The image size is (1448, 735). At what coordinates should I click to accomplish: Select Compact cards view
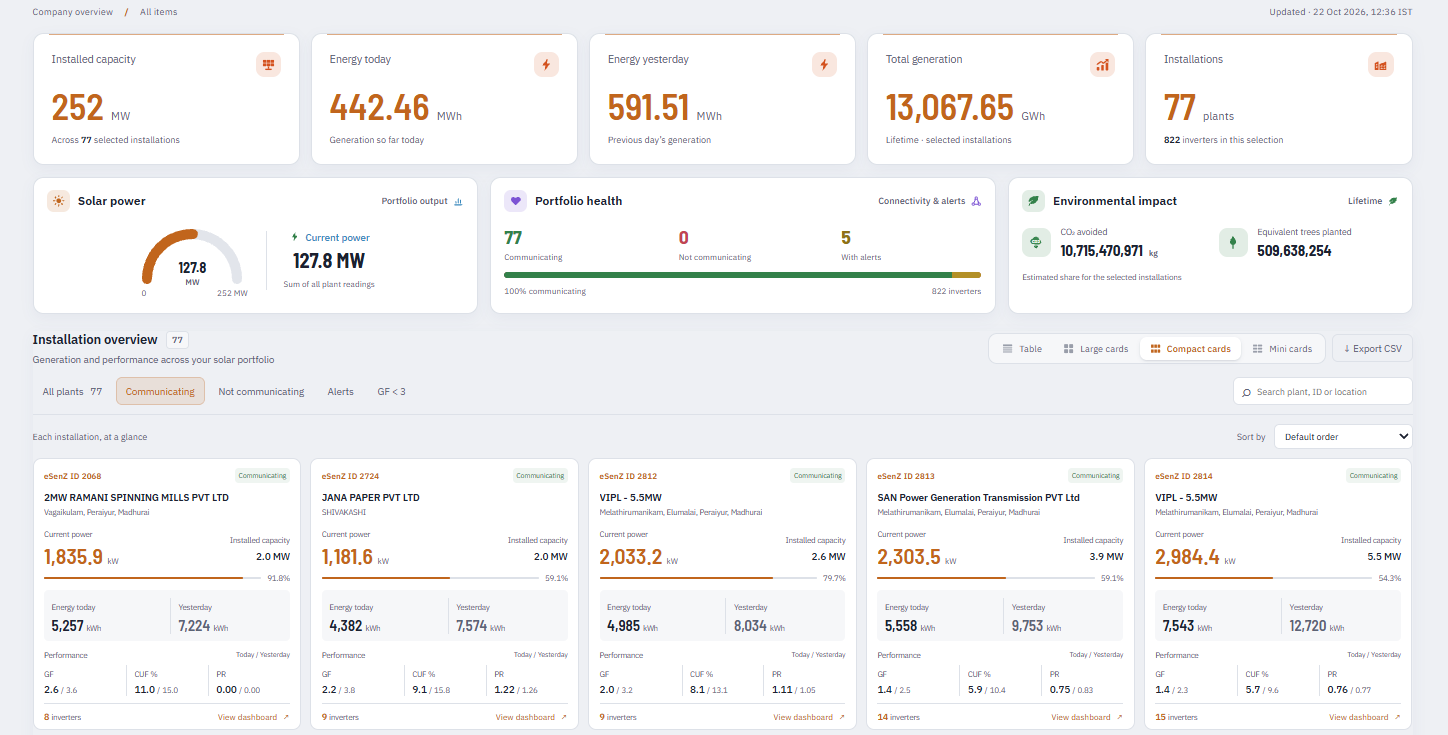click(x=1190, y=349)
